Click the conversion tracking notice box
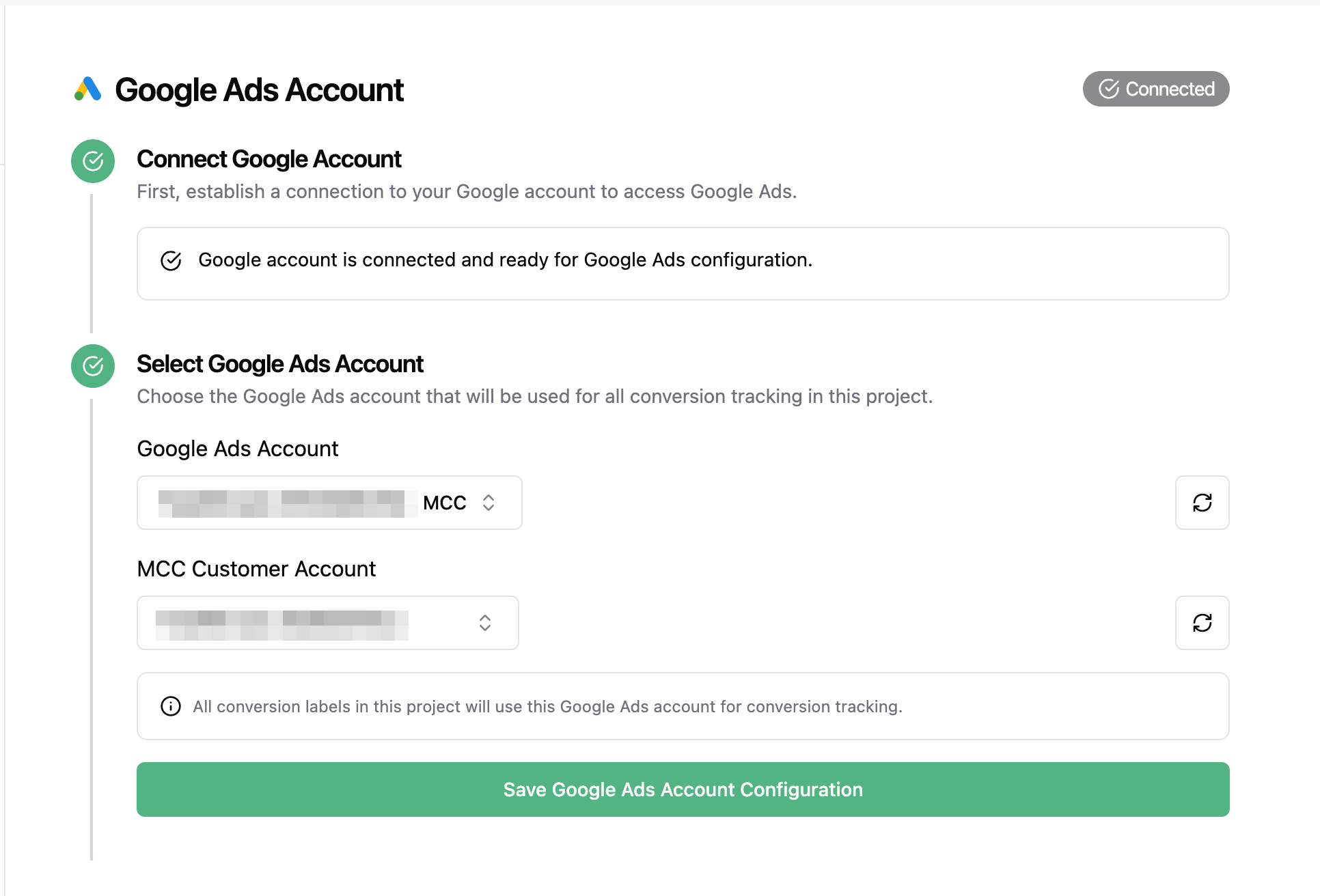The height and width of the screenshot is (896, 1320). 683,706
